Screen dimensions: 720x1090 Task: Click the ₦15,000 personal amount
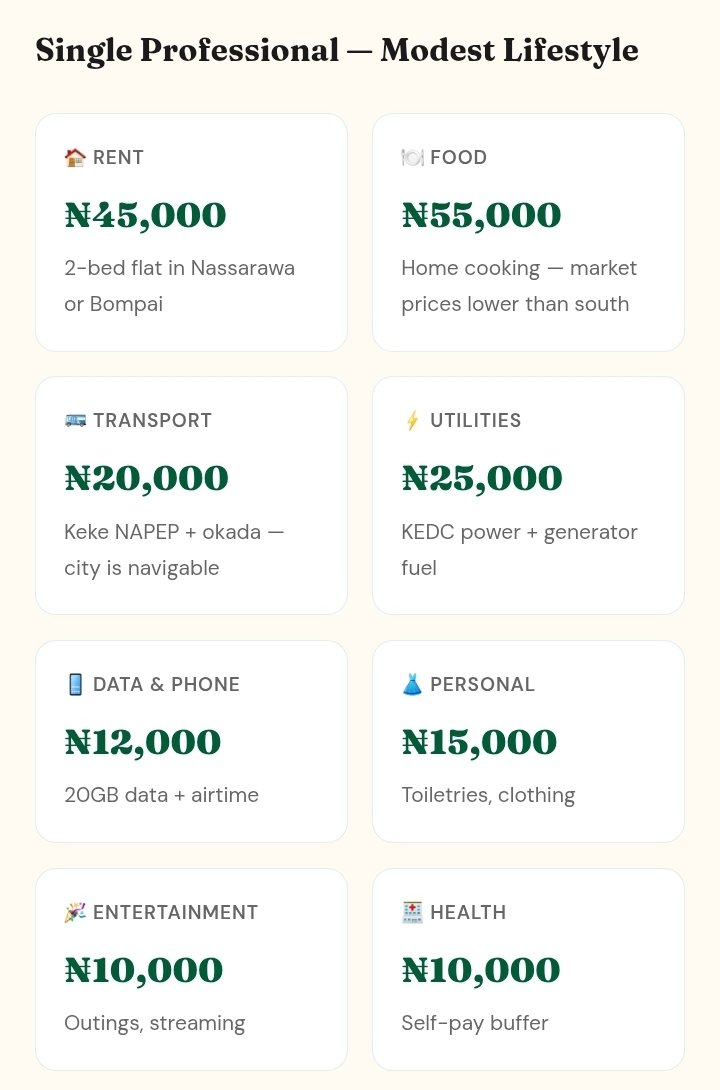479,742
